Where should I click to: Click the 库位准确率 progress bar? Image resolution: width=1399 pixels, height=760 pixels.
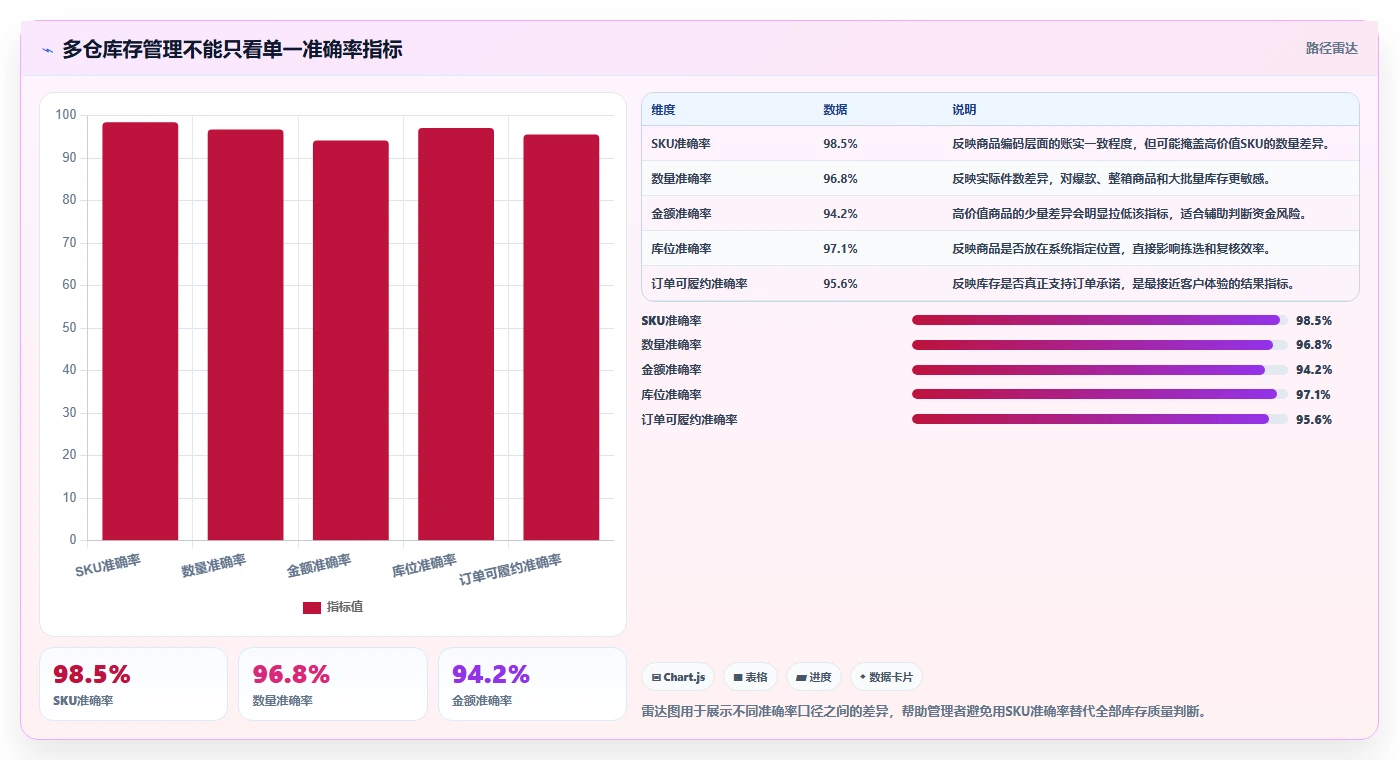coord(1100,394)
